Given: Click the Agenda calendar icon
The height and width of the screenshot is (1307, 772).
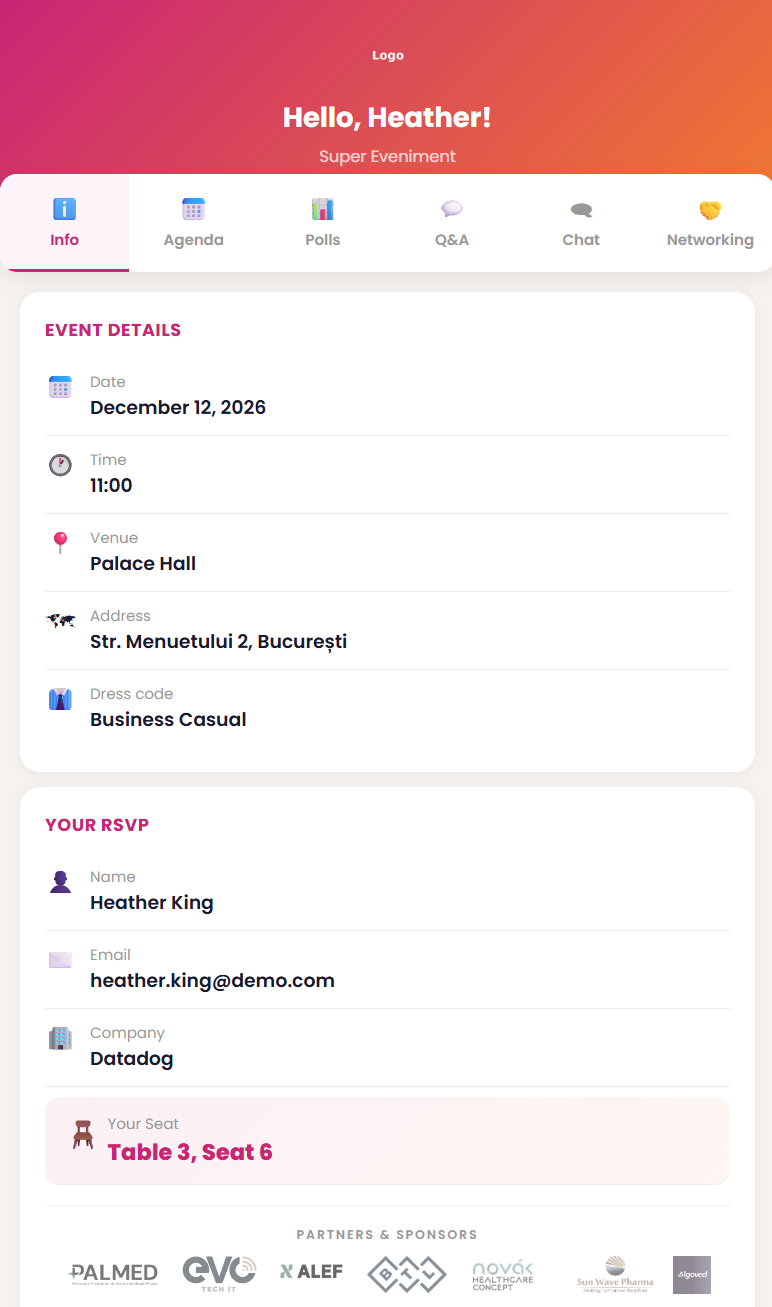Looking at the screenshot, I should [x=193, y=209].
